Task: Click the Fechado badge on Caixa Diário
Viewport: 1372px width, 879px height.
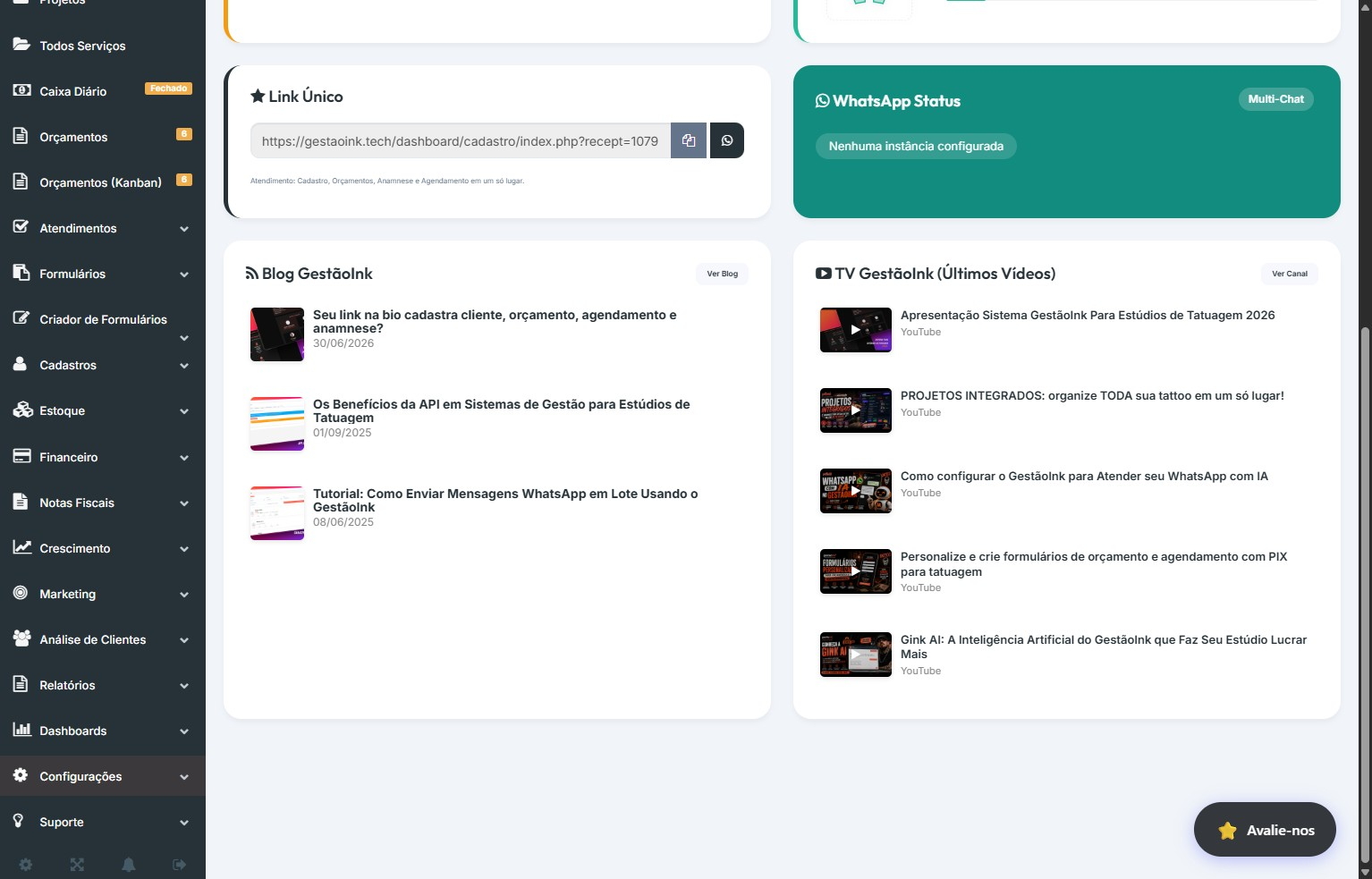Action: click(168, 89)
